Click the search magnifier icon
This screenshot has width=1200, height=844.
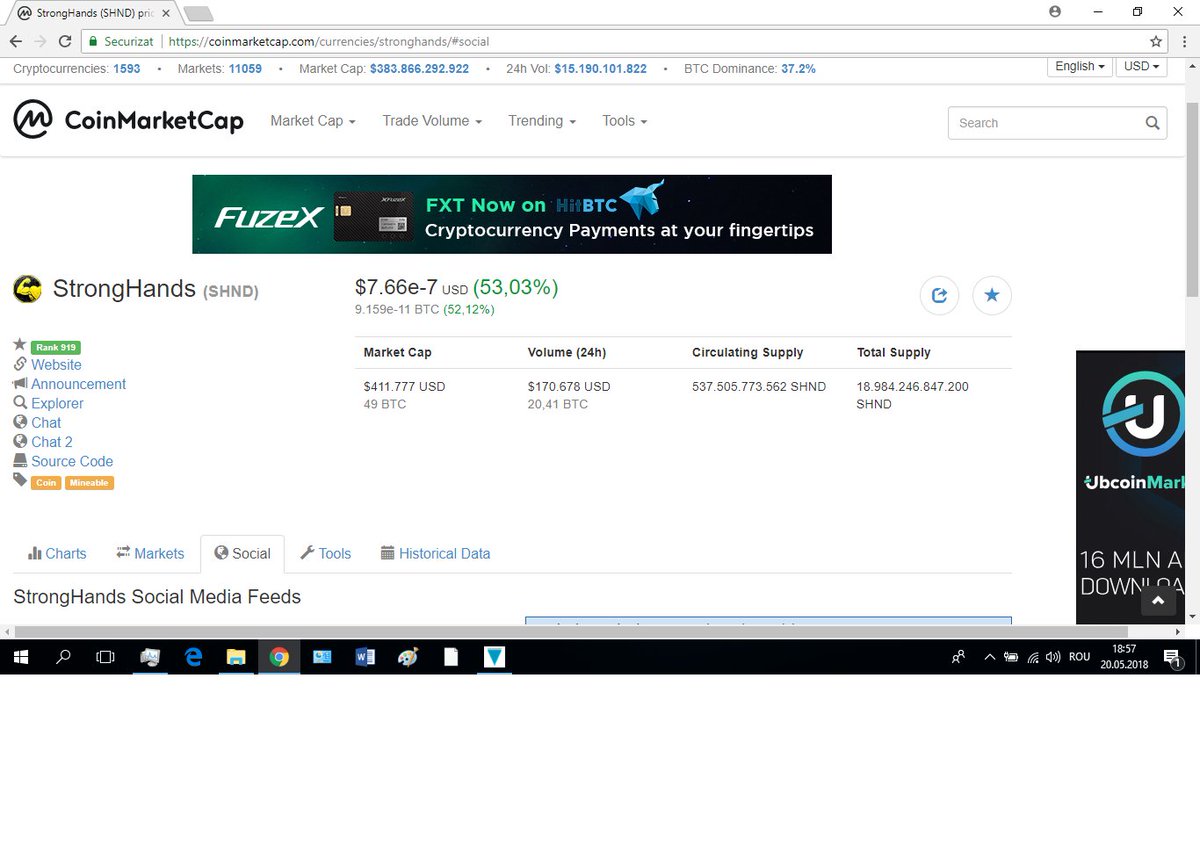click(1152, 123)
